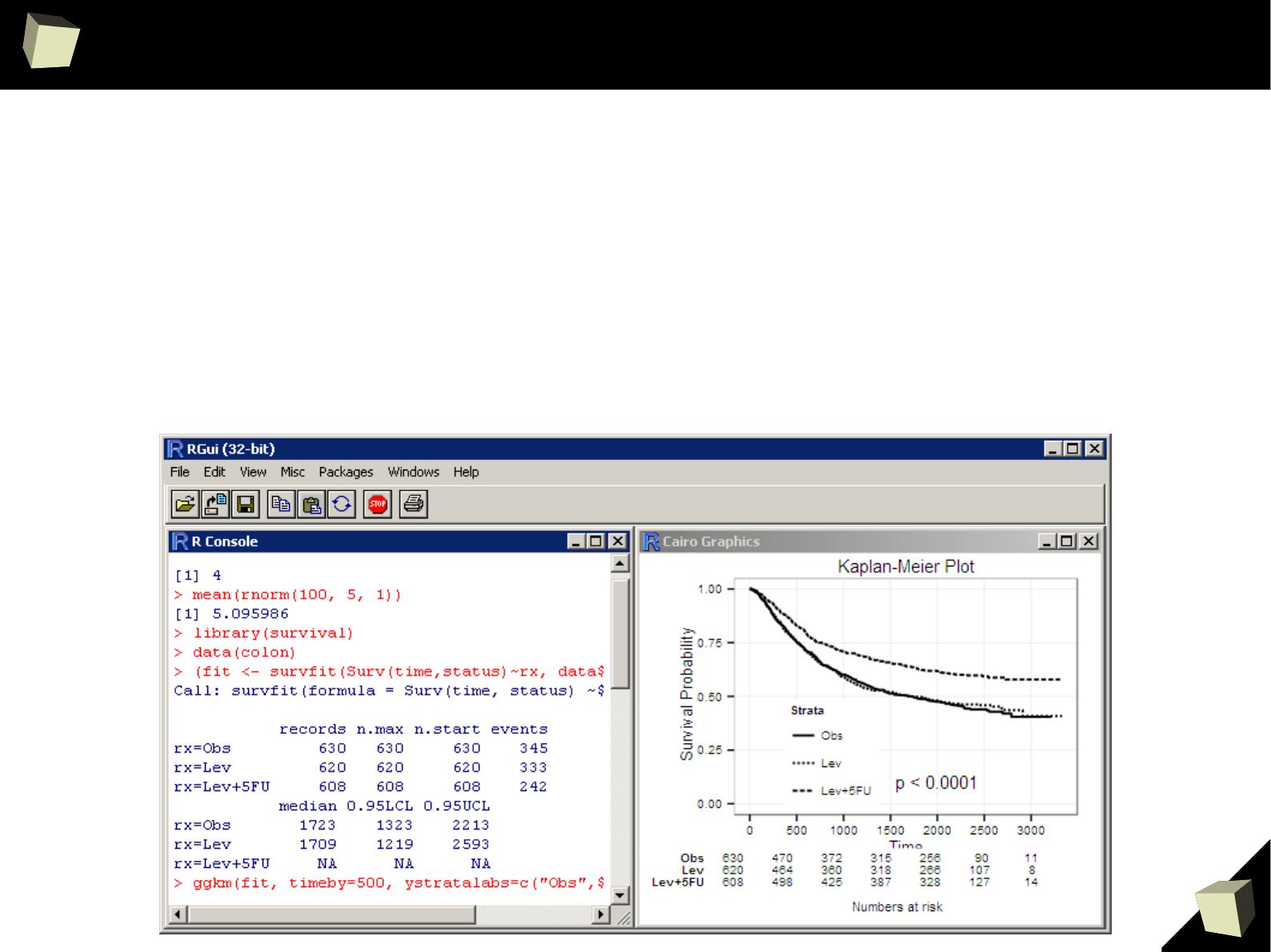Viewport: 1271px width, 952px height.
Task: Click the Print toolbar icon
Action: click(x=413, y=504)
